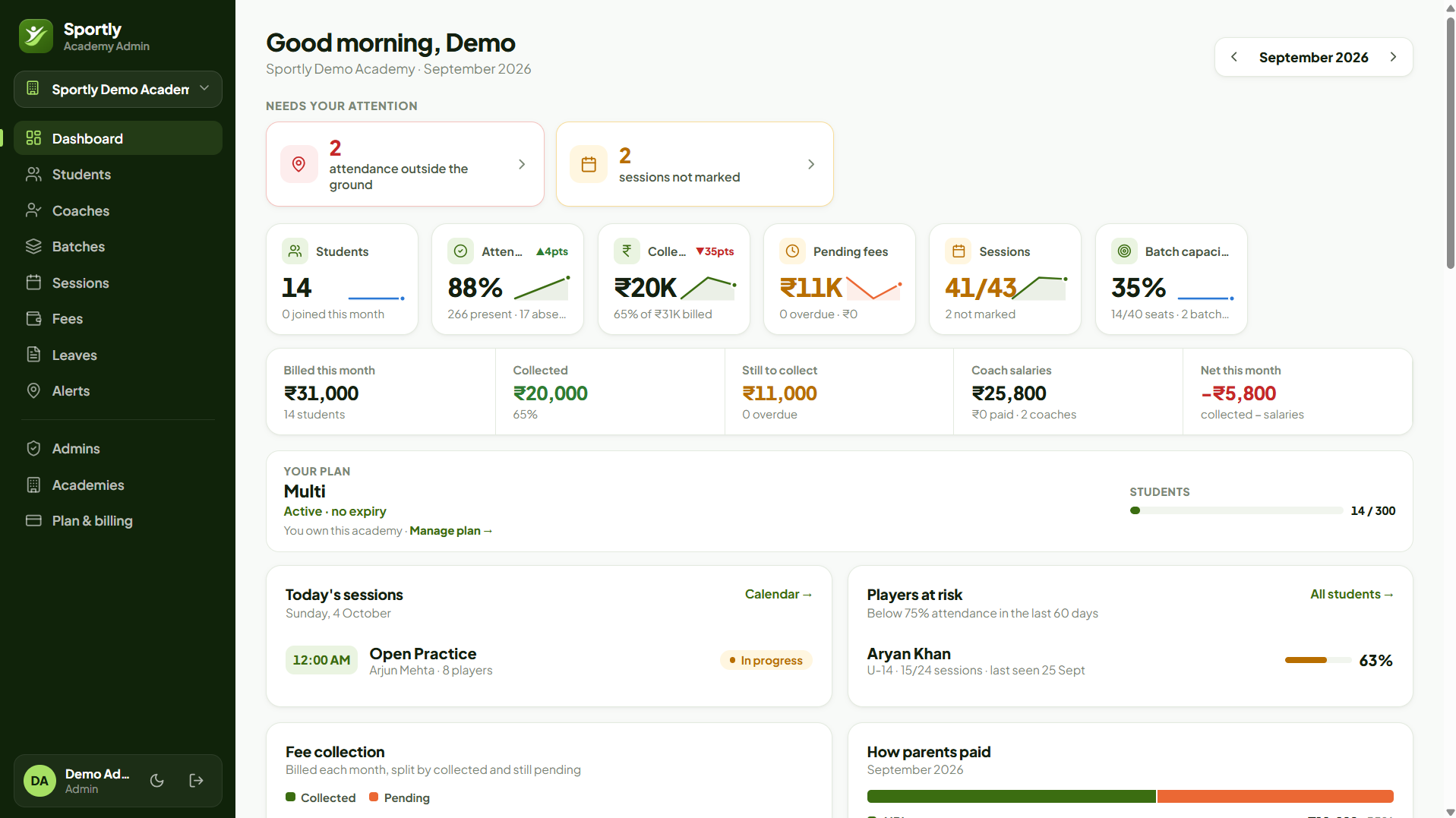Go to previous month with left chevron
The height and width of the screenshot is (818, 1456).
[x=1234, y=57]
